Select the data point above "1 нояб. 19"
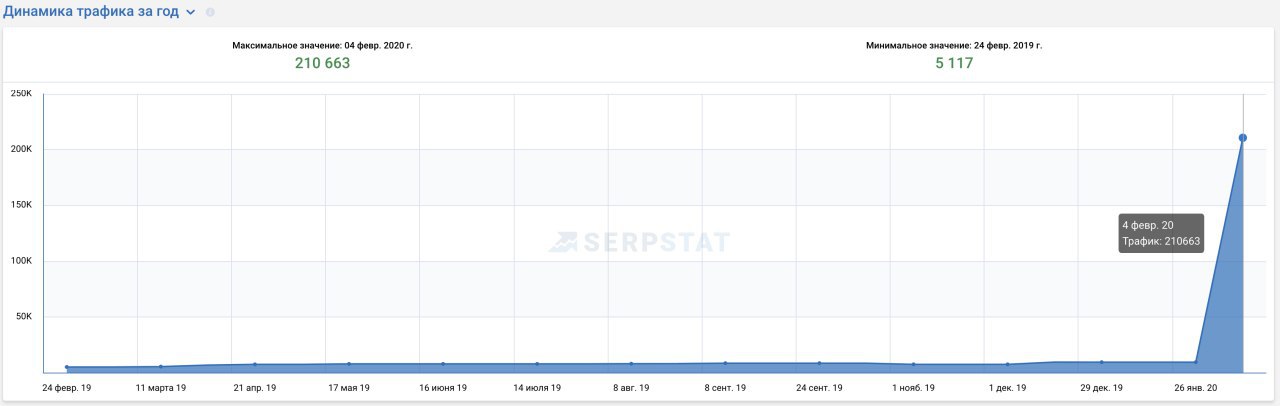Viewport: 1280px width, 406px height. pos(913,364)
